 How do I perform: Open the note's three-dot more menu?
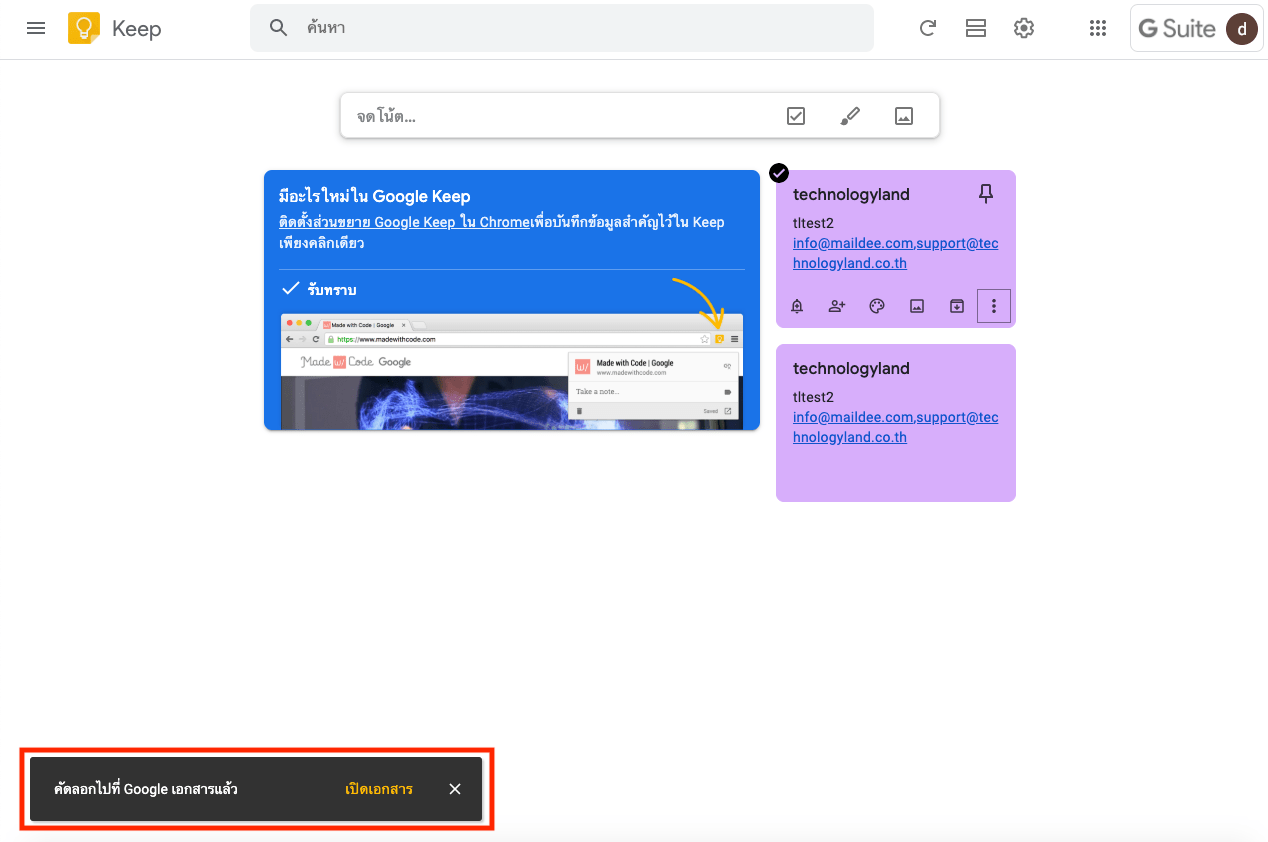pos(993,307)
